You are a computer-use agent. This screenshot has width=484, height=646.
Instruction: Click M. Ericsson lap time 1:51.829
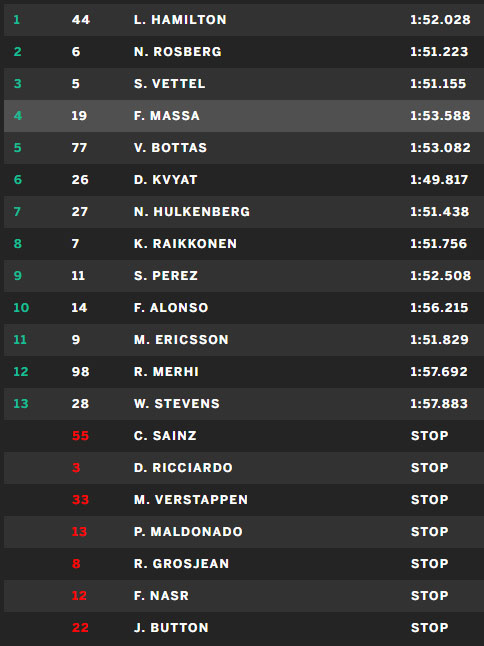tap(439, 339)
